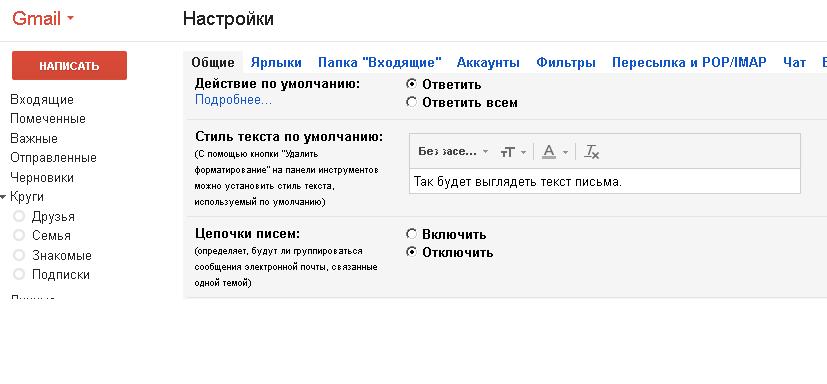Open the Подписки circle

pos(61,274)
